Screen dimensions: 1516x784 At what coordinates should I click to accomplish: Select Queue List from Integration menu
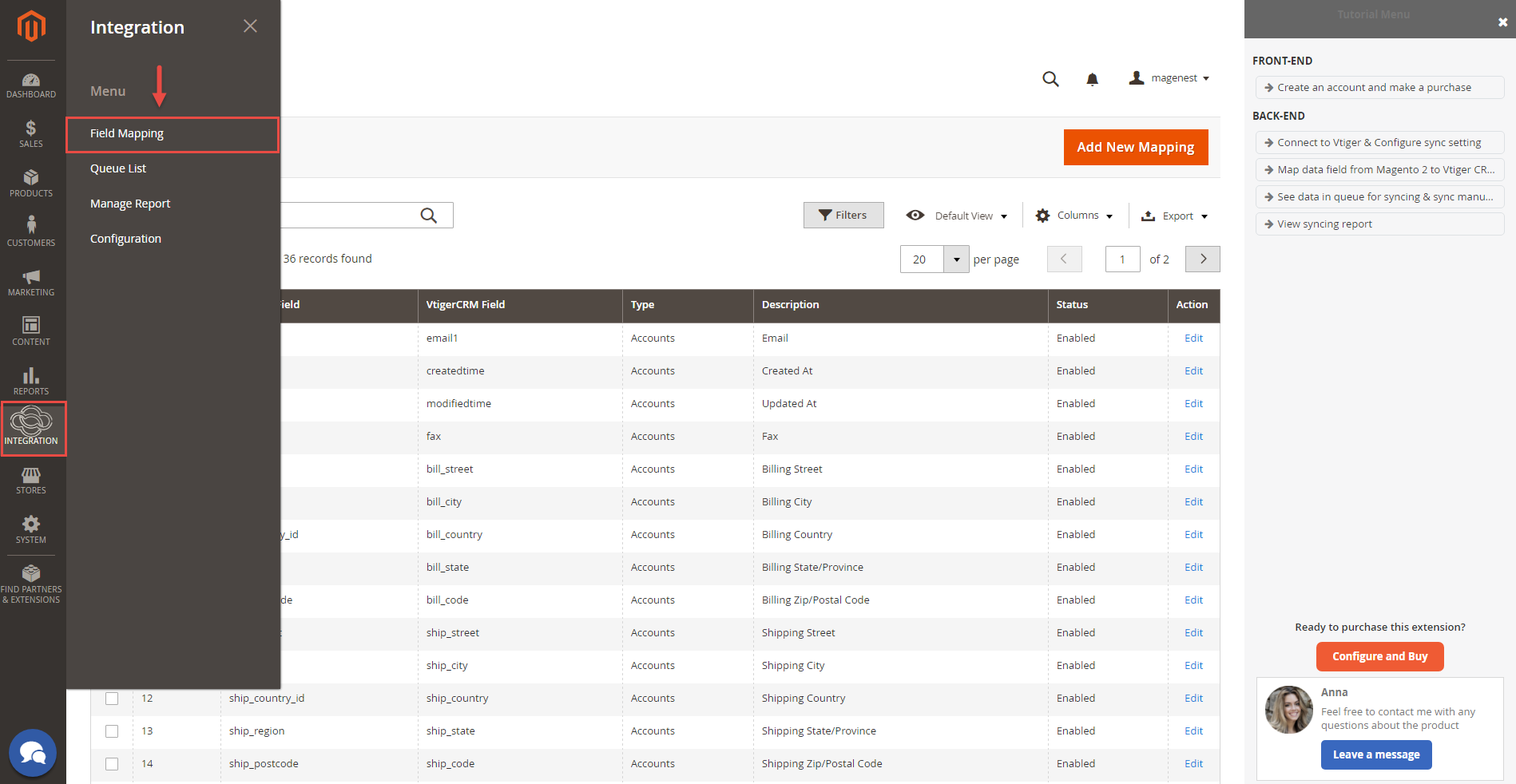point(118,168)
